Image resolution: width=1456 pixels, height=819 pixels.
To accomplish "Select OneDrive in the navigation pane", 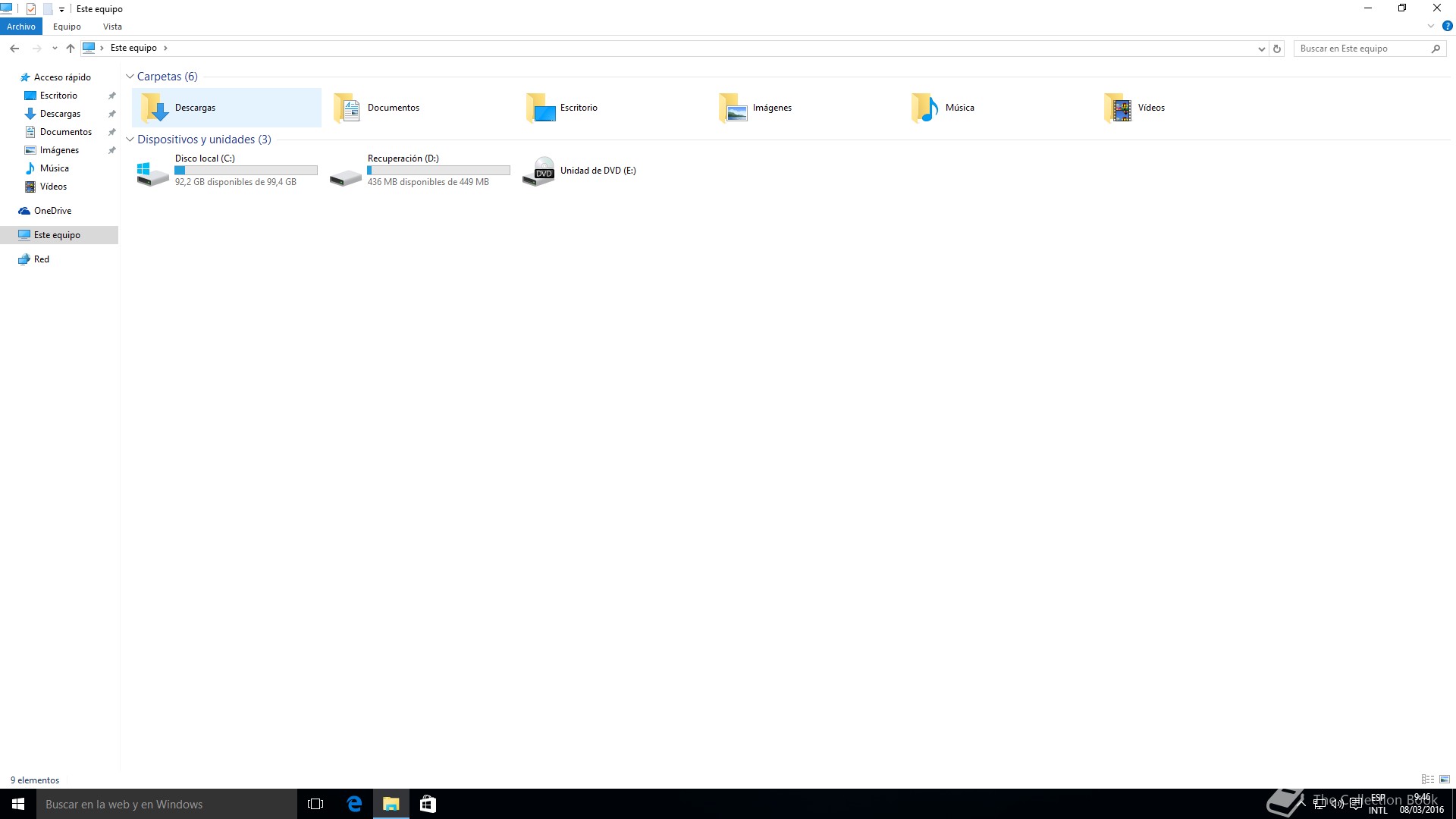I will point(52,211).
